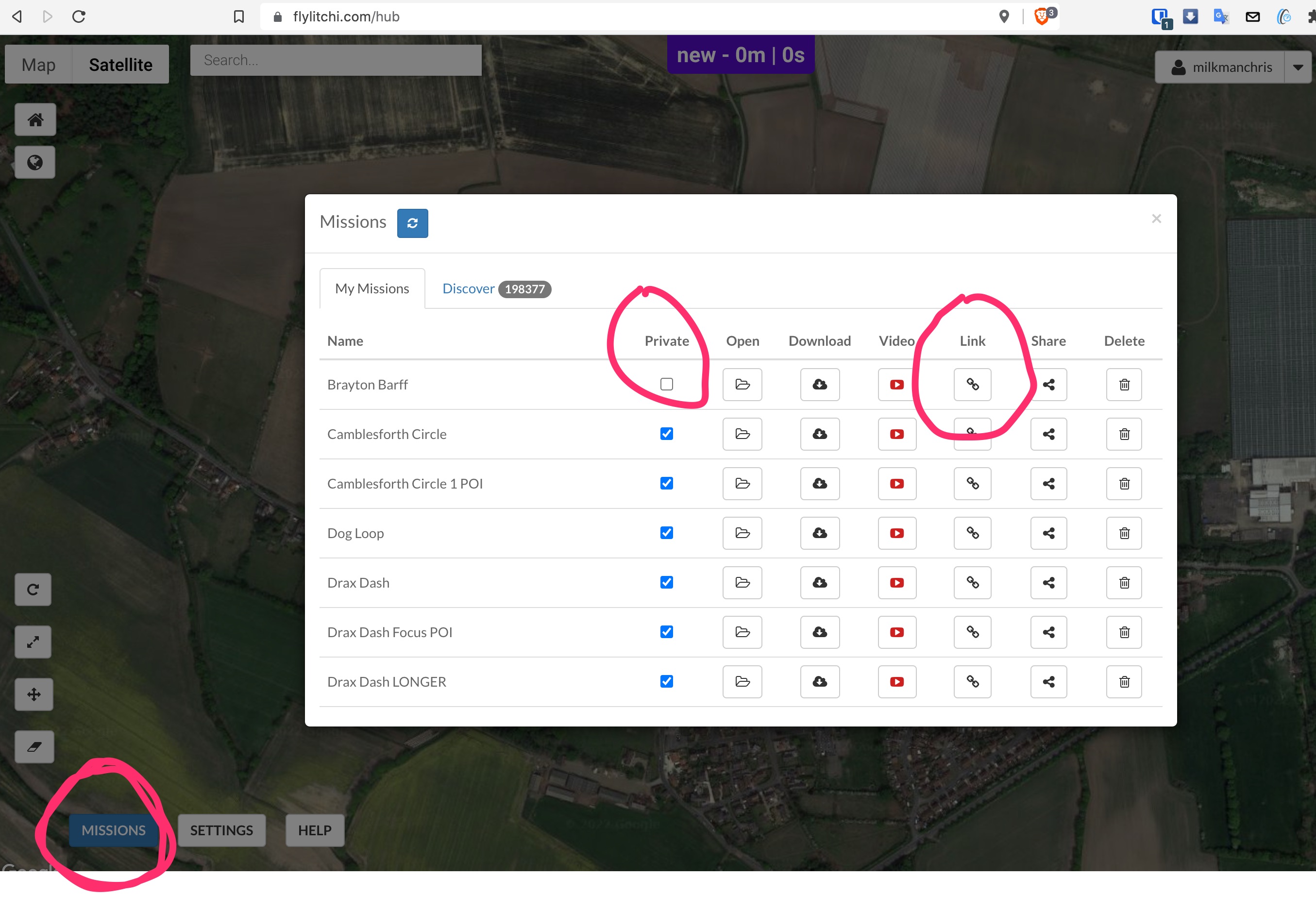Copy link for the Drax Dash mission
Viewport: 1316px width, 912px height.
point(972,583)
